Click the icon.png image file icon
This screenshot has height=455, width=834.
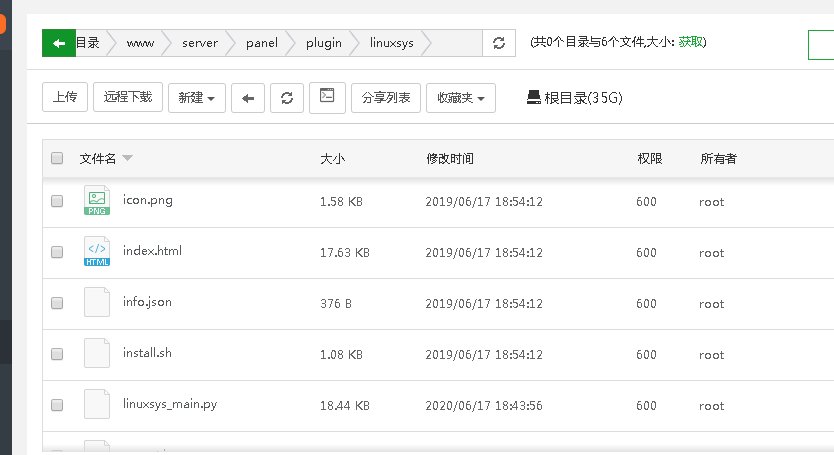pos(97,201)
